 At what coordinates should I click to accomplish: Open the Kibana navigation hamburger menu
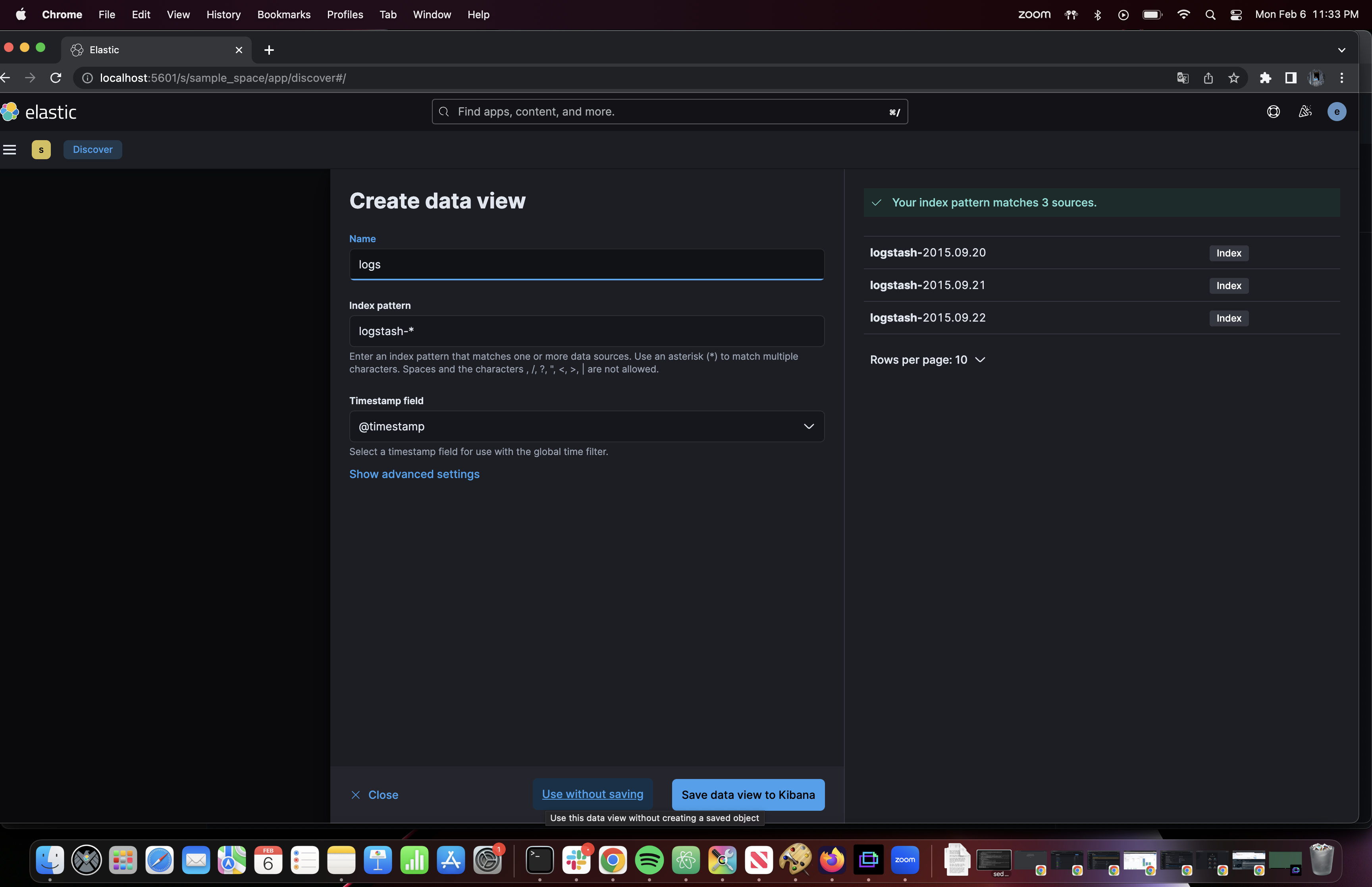[x=9, y=149]
